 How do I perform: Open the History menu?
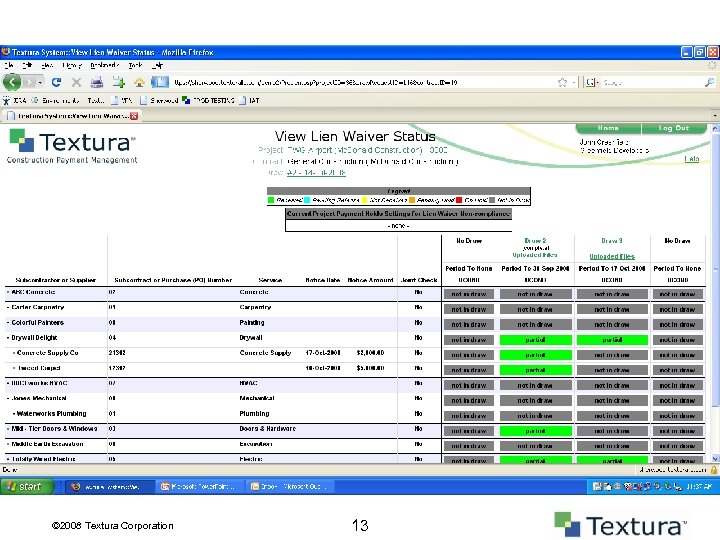72,66
